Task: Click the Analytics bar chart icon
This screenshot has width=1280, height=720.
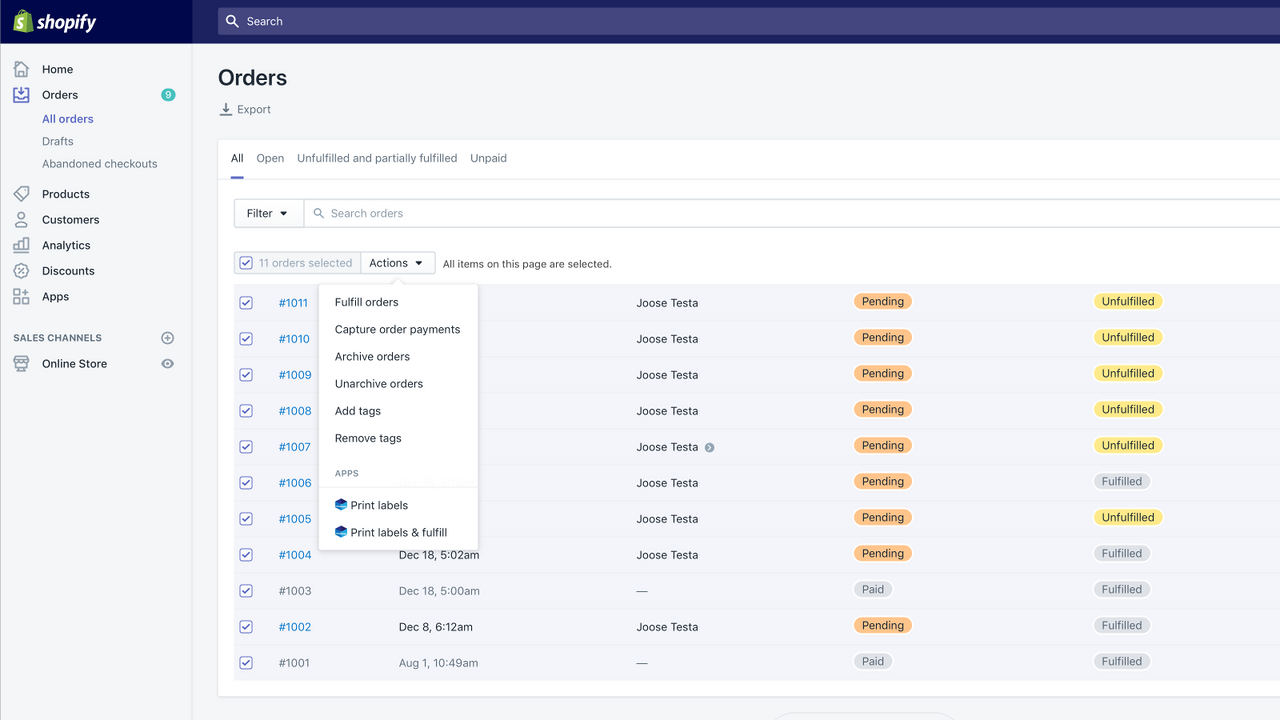Action: click(x=21, y=245)
